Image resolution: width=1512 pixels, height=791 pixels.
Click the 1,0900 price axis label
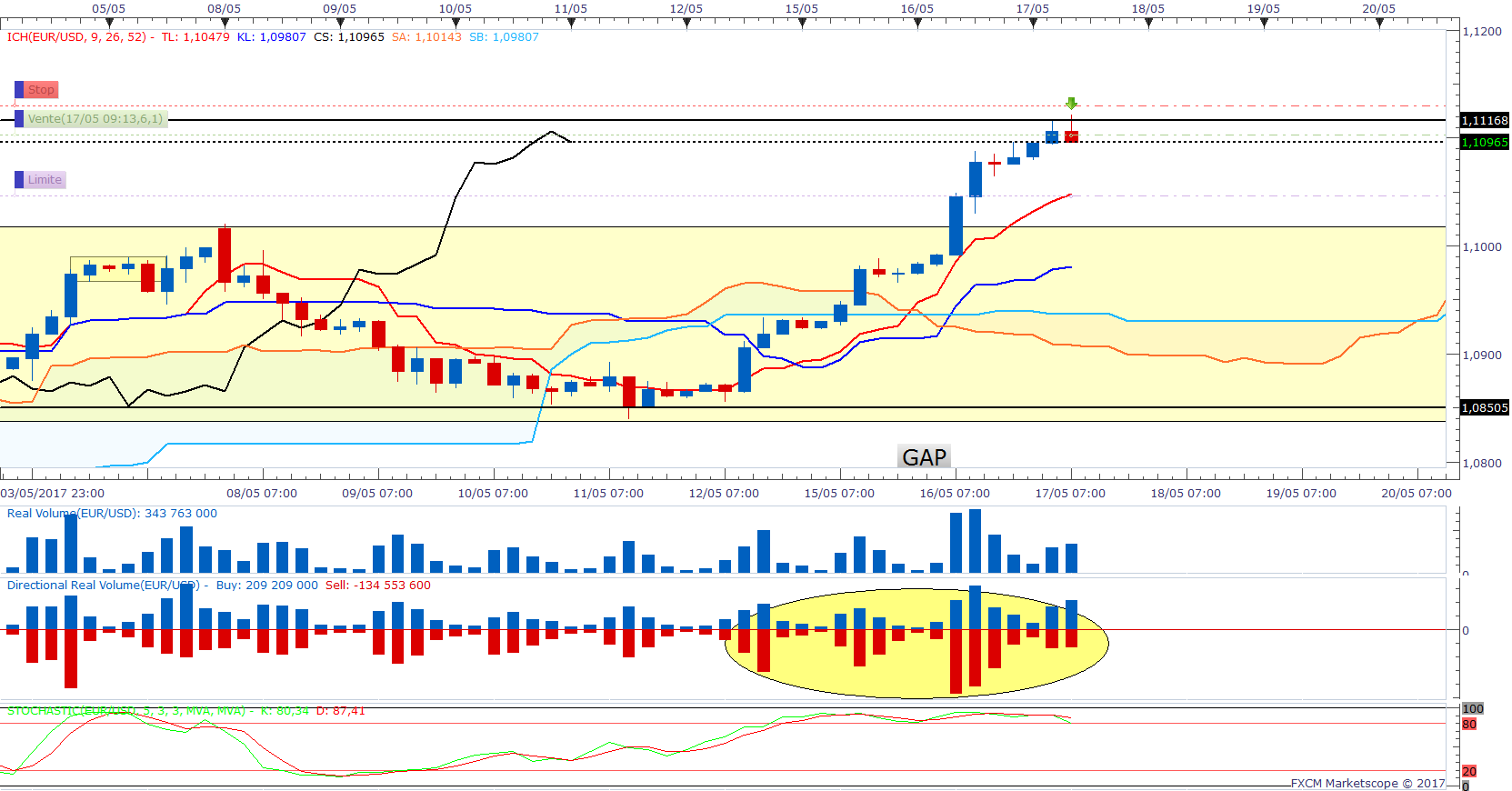pyautogui.click(x=1482, y=355)
